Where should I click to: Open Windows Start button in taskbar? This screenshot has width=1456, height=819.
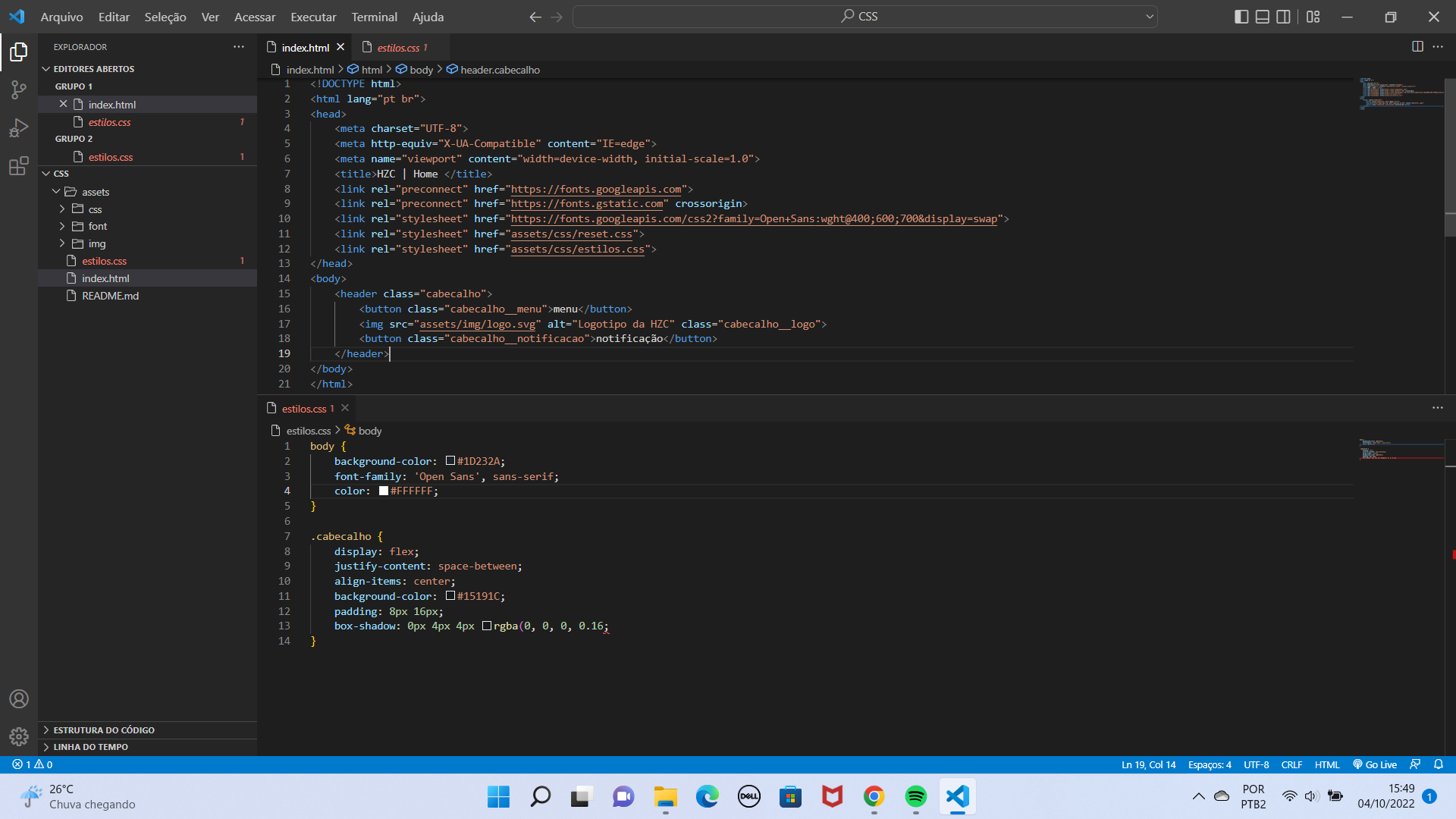[498, 796]
